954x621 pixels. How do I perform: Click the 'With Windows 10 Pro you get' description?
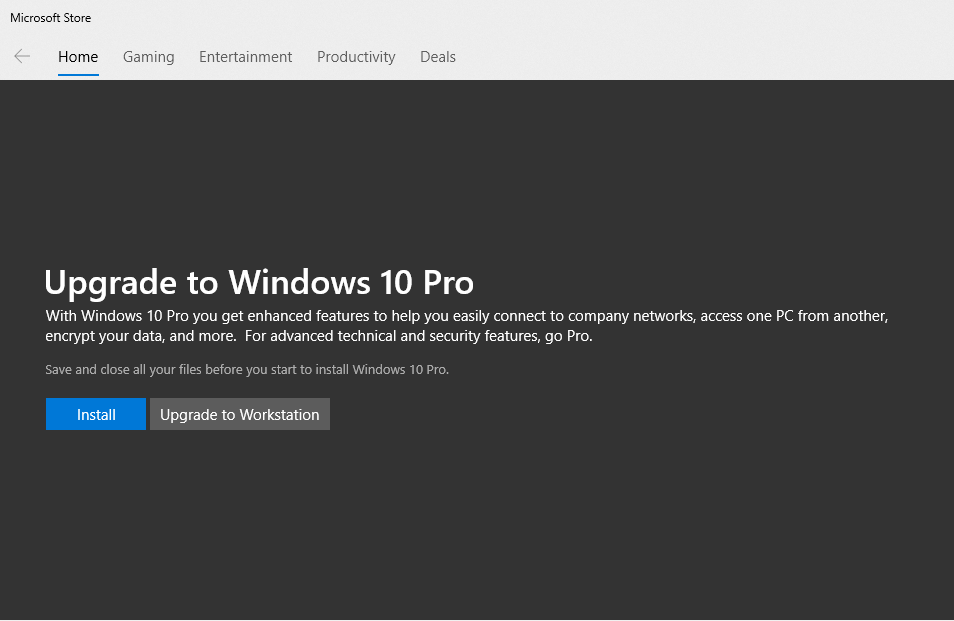[x=467, y=326]
